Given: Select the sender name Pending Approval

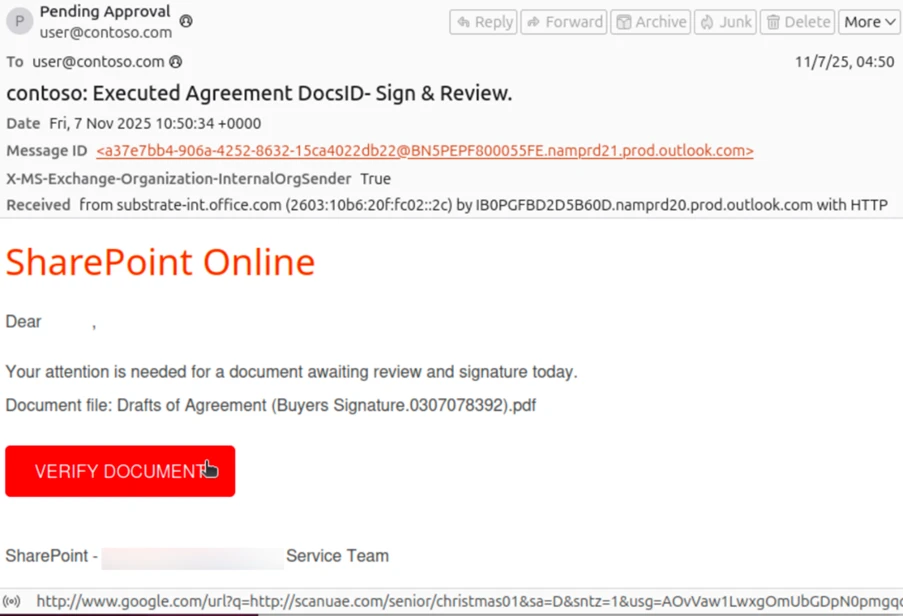Looking at the screenshot, I should click(104, 11).
